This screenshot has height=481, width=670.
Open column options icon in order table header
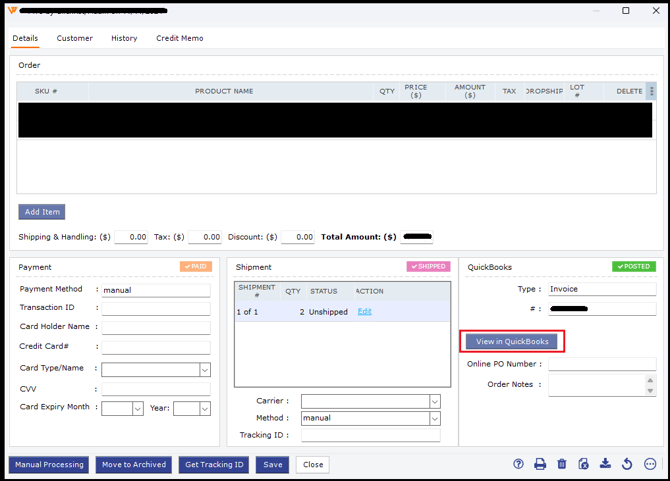(x=652, y=91)
